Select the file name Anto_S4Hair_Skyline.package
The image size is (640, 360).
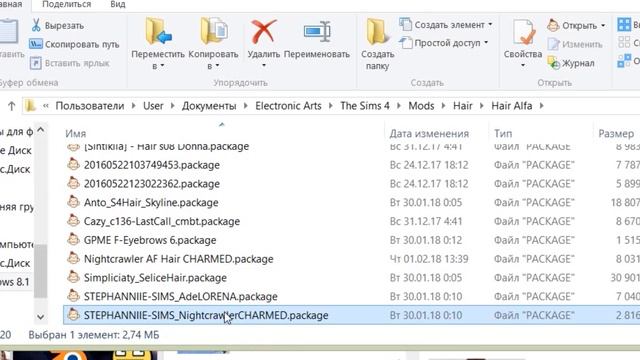coord(151,202)
